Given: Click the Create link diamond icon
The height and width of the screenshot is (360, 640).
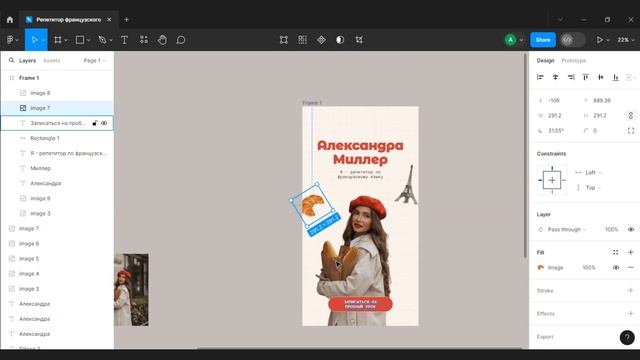Looking at the screenshot, I should click(321, 40).
